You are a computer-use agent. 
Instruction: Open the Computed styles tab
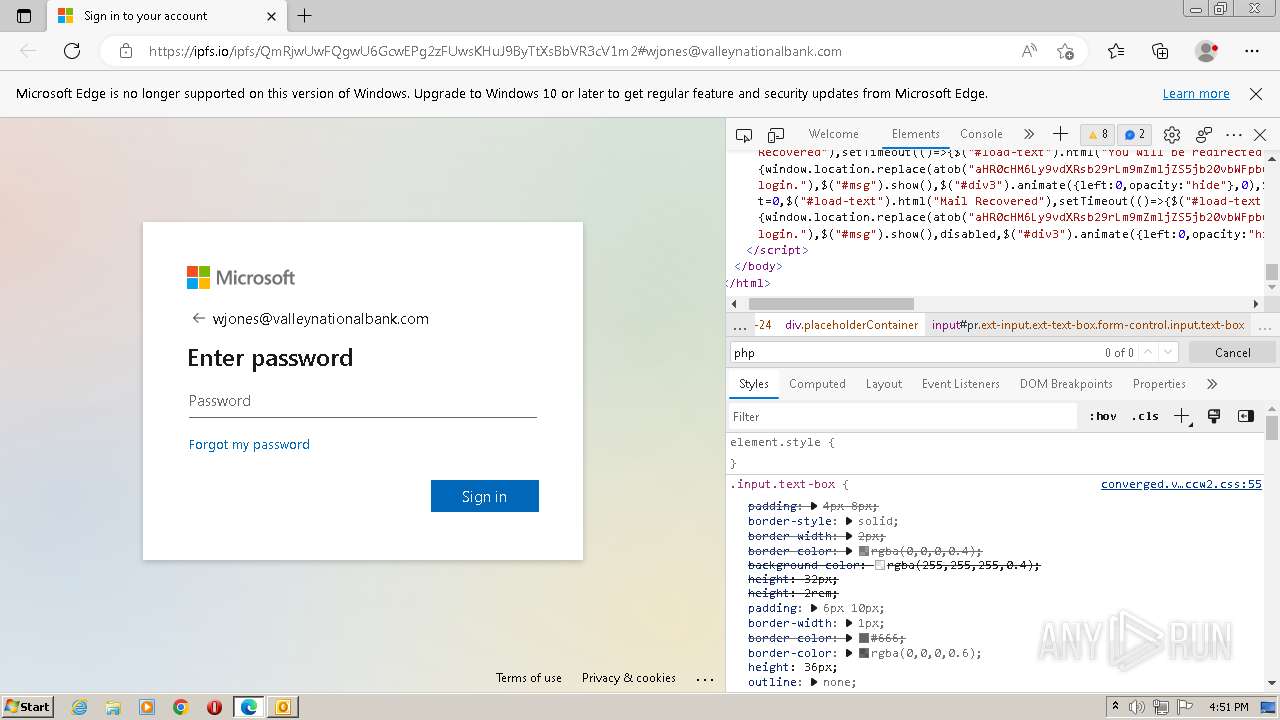tap(817, 384)
